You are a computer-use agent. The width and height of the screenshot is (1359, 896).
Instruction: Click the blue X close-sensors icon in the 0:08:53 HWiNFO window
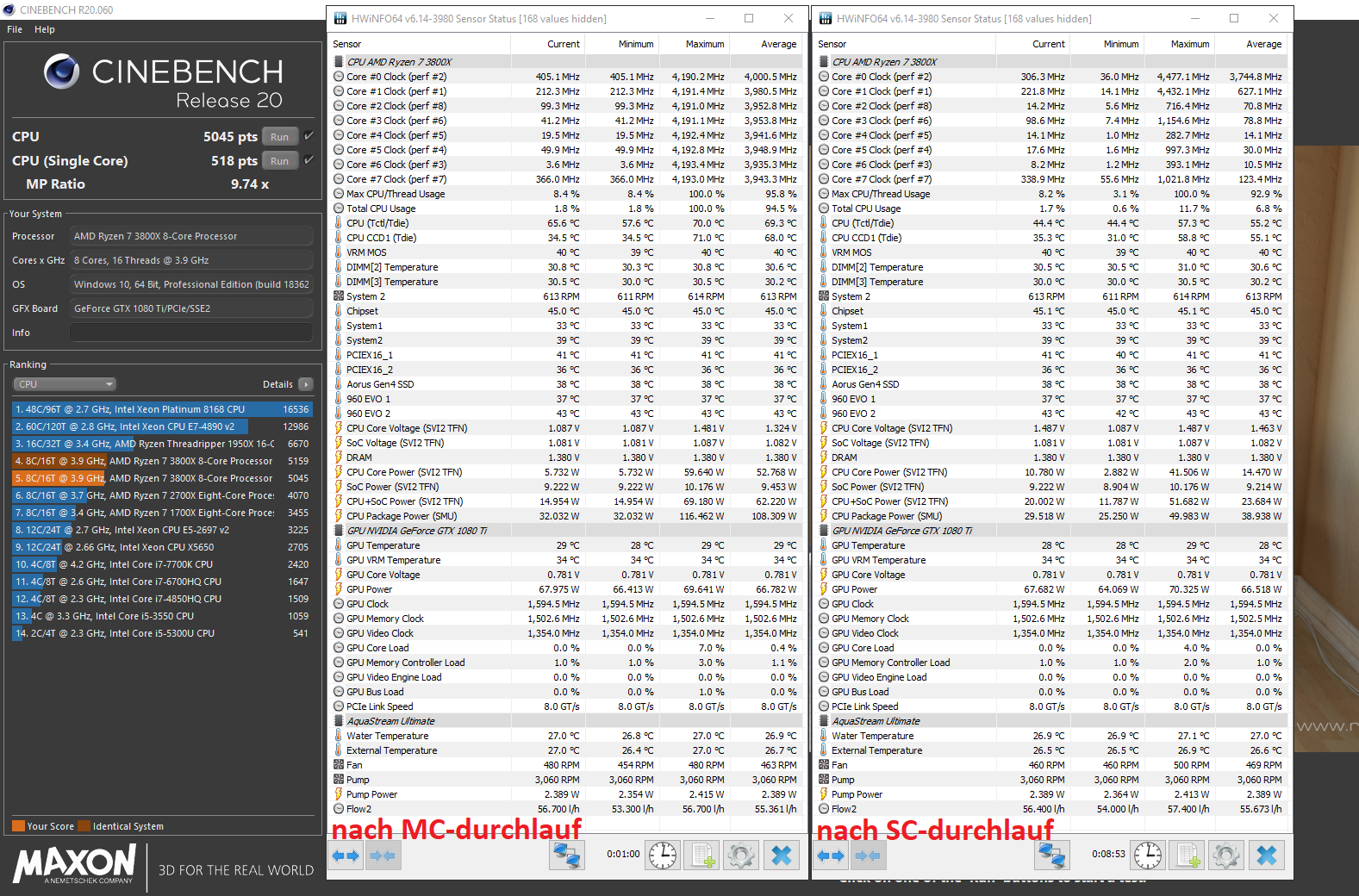pyautogui.click(x=1267, y=856)
